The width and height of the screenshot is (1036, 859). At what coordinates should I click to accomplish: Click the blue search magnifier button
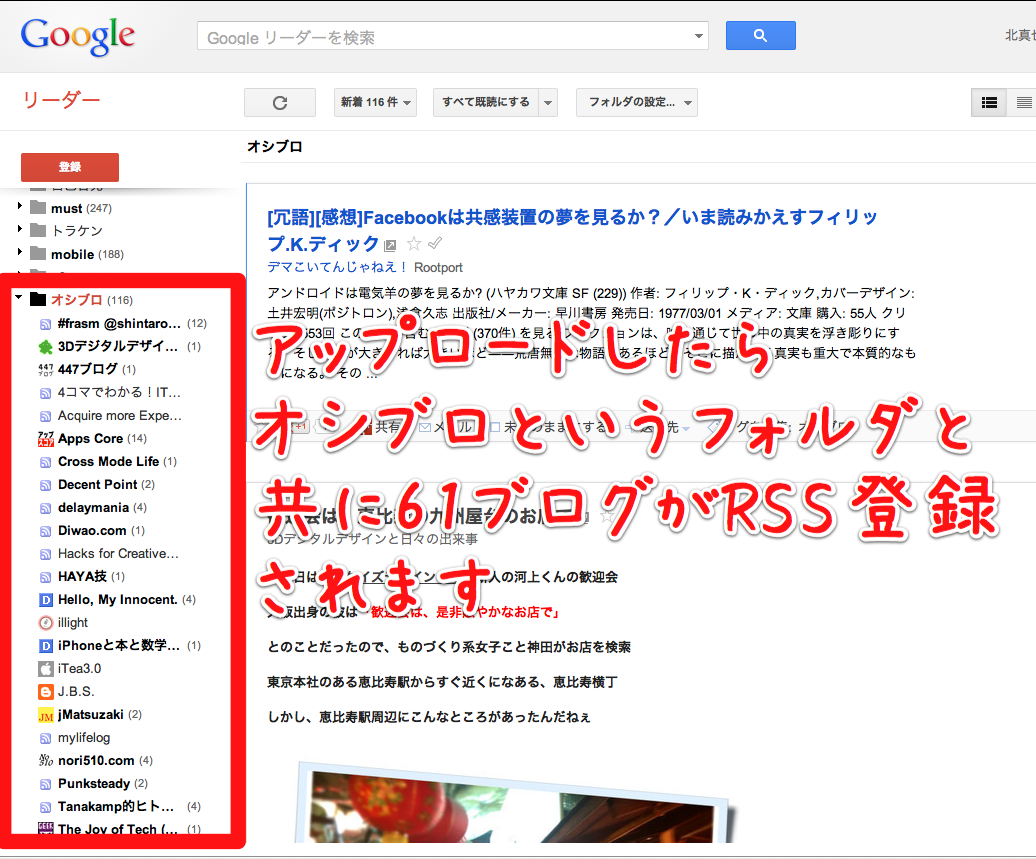760,36
